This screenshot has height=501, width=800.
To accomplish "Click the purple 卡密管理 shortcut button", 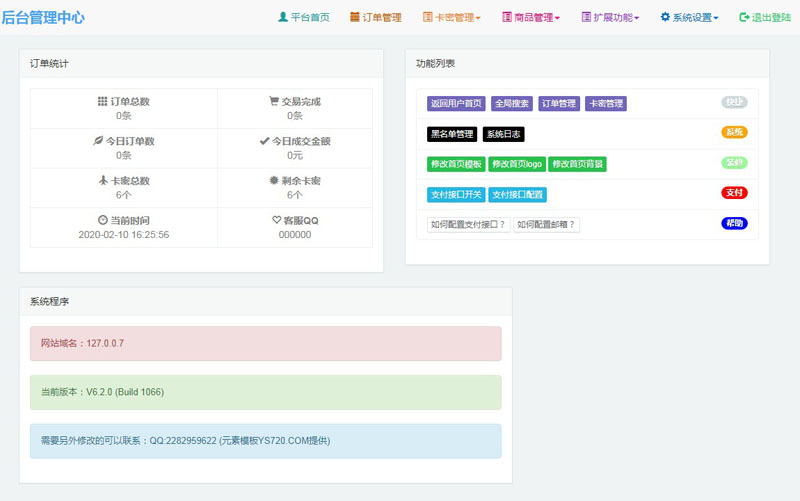I will click(x=606, y=104).
